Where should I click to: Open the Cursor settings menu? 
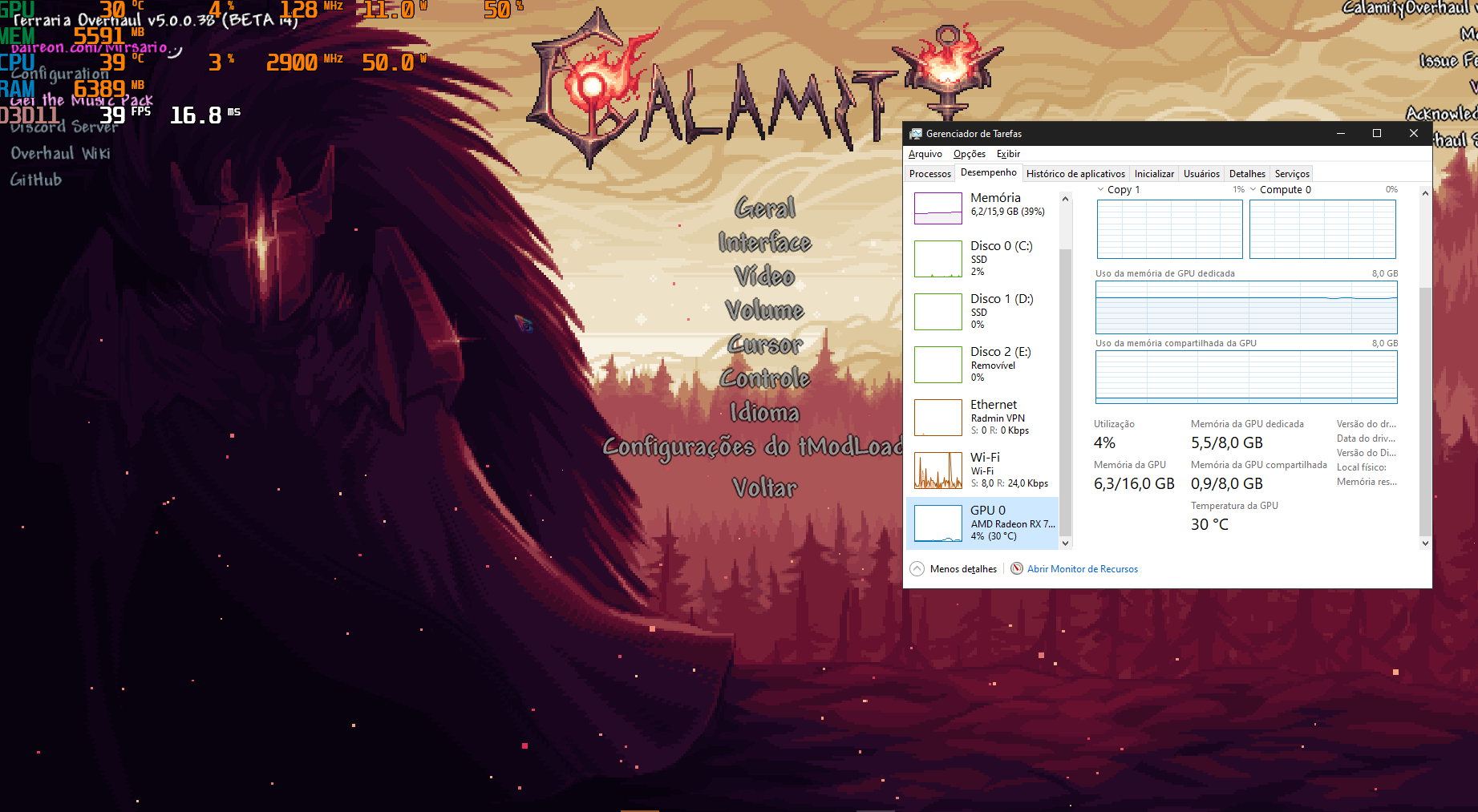(765, 345)
